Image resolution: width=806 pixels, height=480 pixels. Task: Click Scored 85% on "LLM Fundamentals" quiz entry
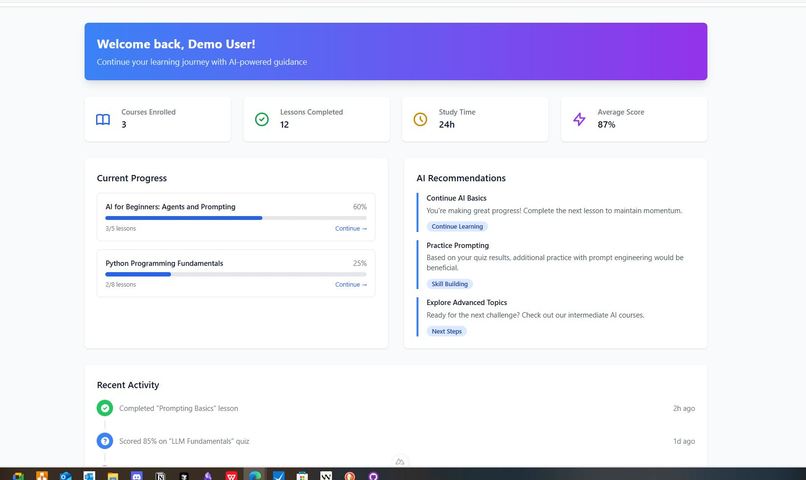[x=184, y=441]
